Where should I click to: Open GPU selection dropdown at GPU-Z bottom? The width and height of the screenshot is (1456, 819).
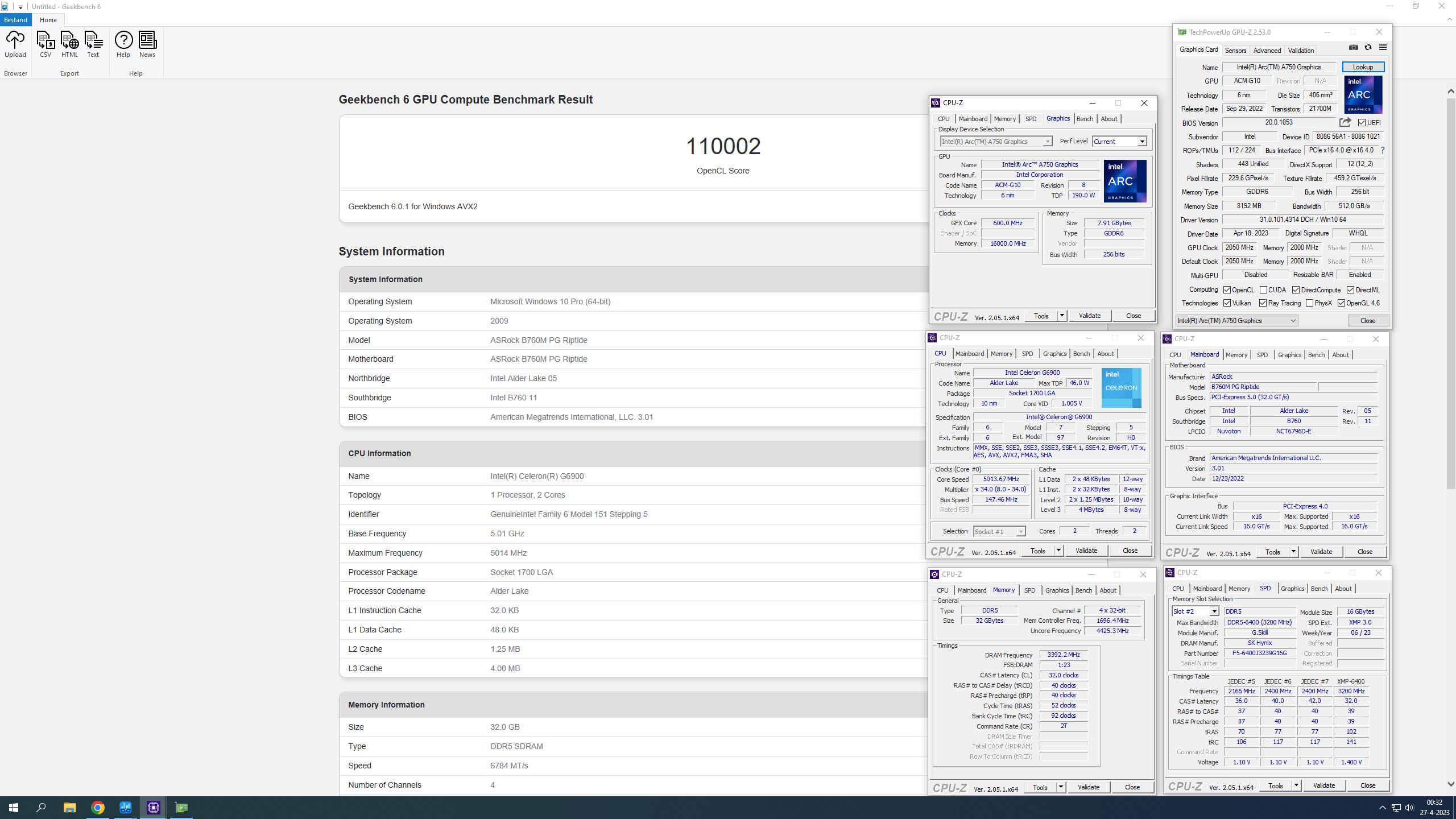click(x=1236, y=321)
